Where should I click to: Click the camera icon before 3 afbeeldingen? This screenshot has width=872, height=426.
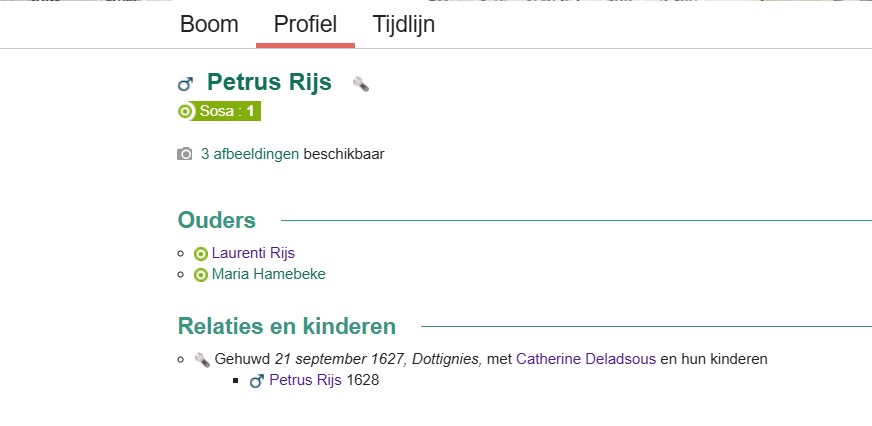(x=185, y=154)
